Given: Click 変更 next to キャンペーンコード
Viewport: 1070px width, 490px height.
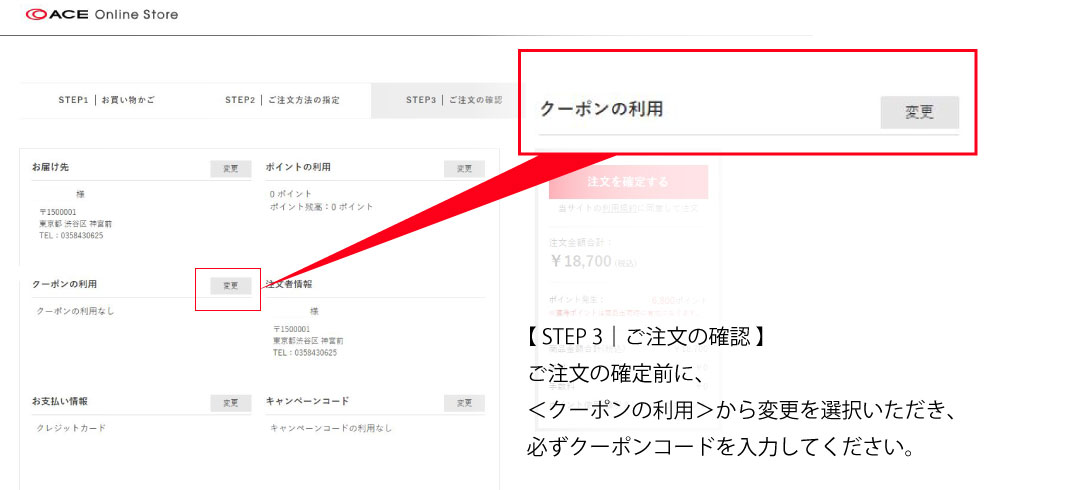Looking at the screenshot, I should [464, 403].
